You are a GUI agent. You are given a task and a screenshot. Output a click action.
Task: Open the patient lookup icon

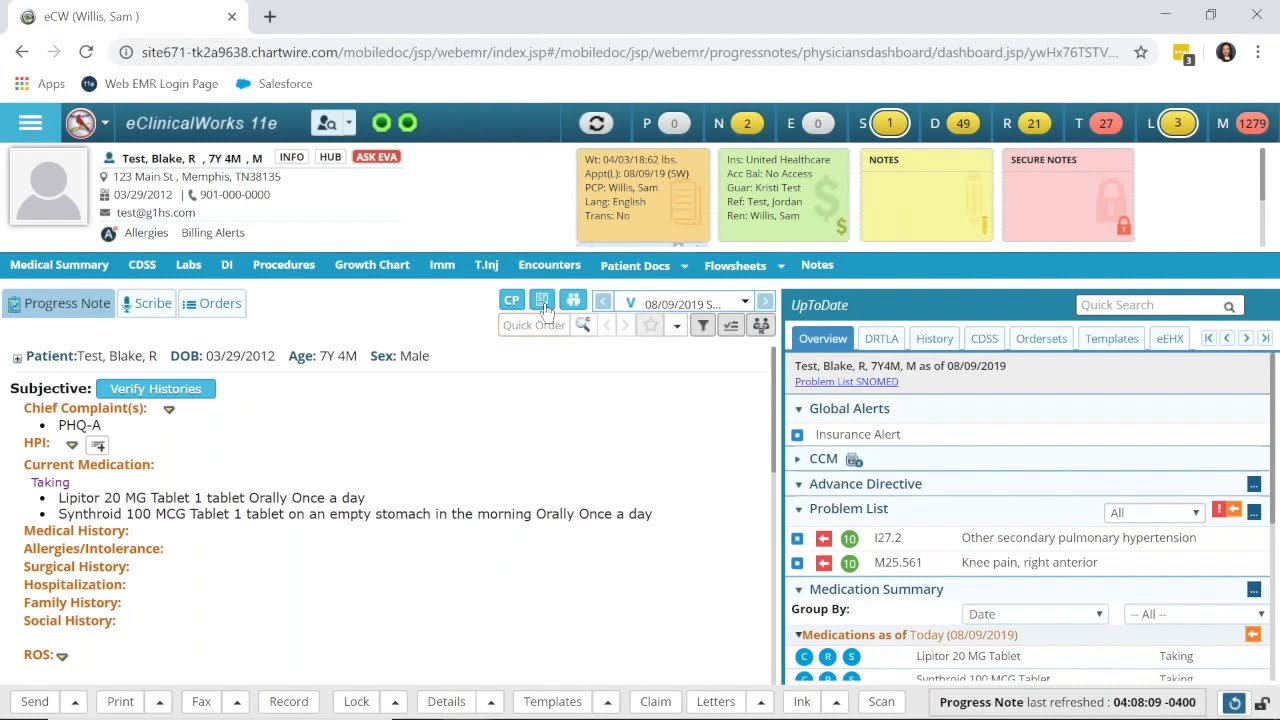pyautogui.click(x=326, y=123)
